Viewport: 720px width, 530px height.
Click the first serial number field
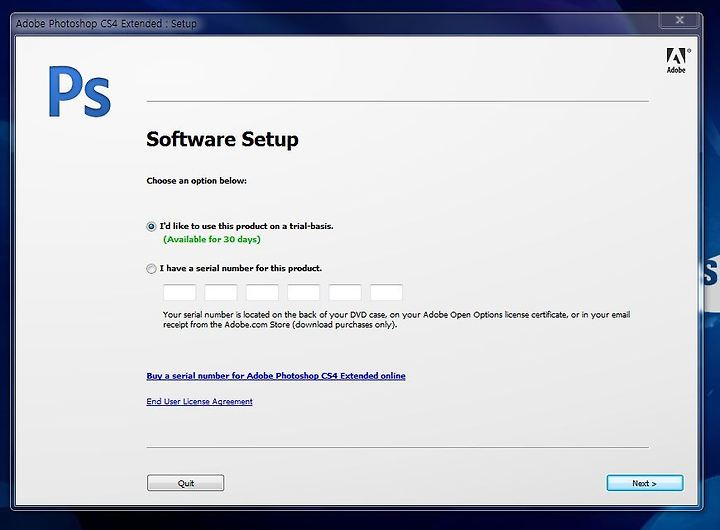pyautogui.click(x=180, y=293)
